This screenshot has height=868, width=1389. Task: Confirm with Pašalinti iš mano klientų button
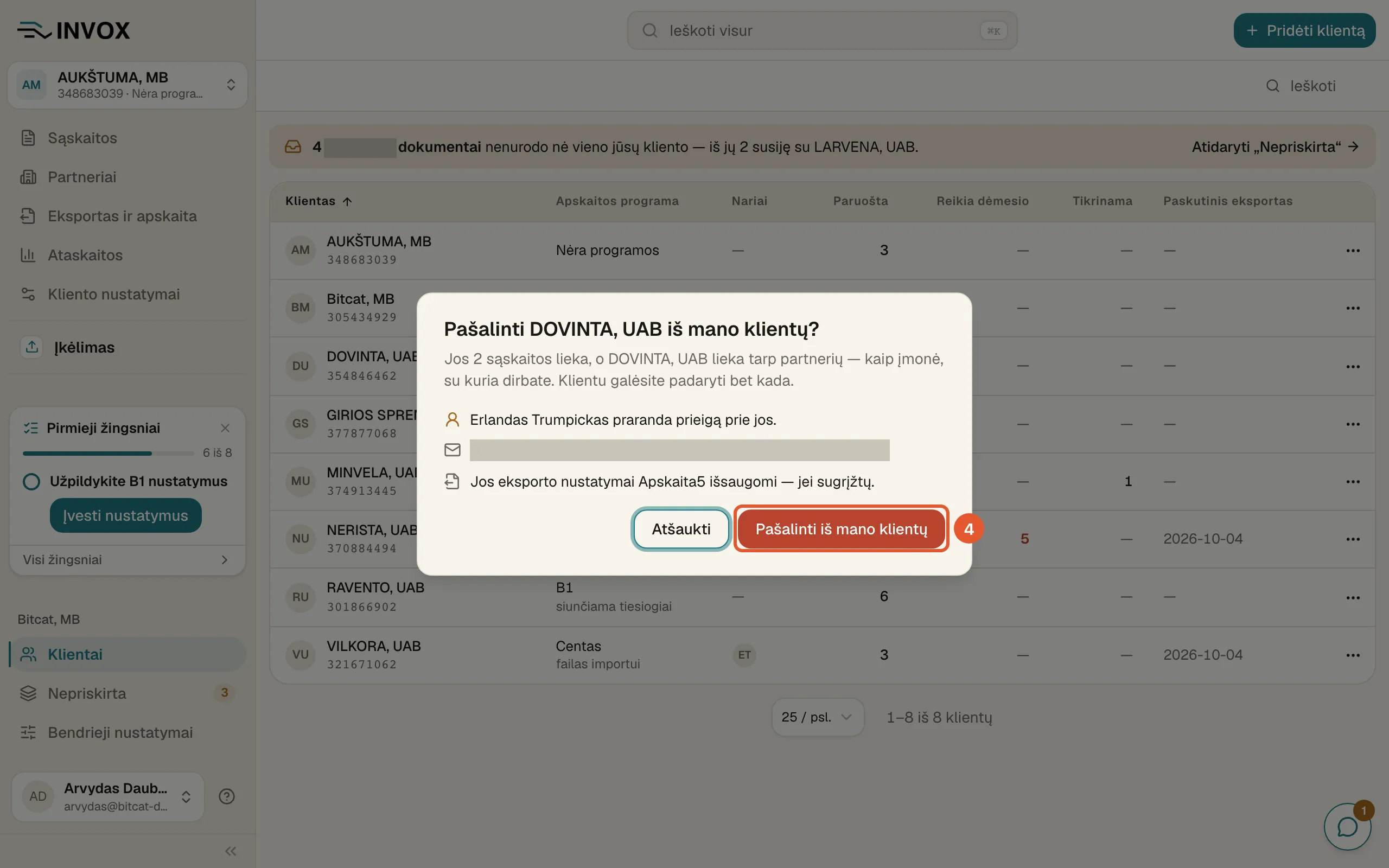pyautogui.click(x=841, y=529)
